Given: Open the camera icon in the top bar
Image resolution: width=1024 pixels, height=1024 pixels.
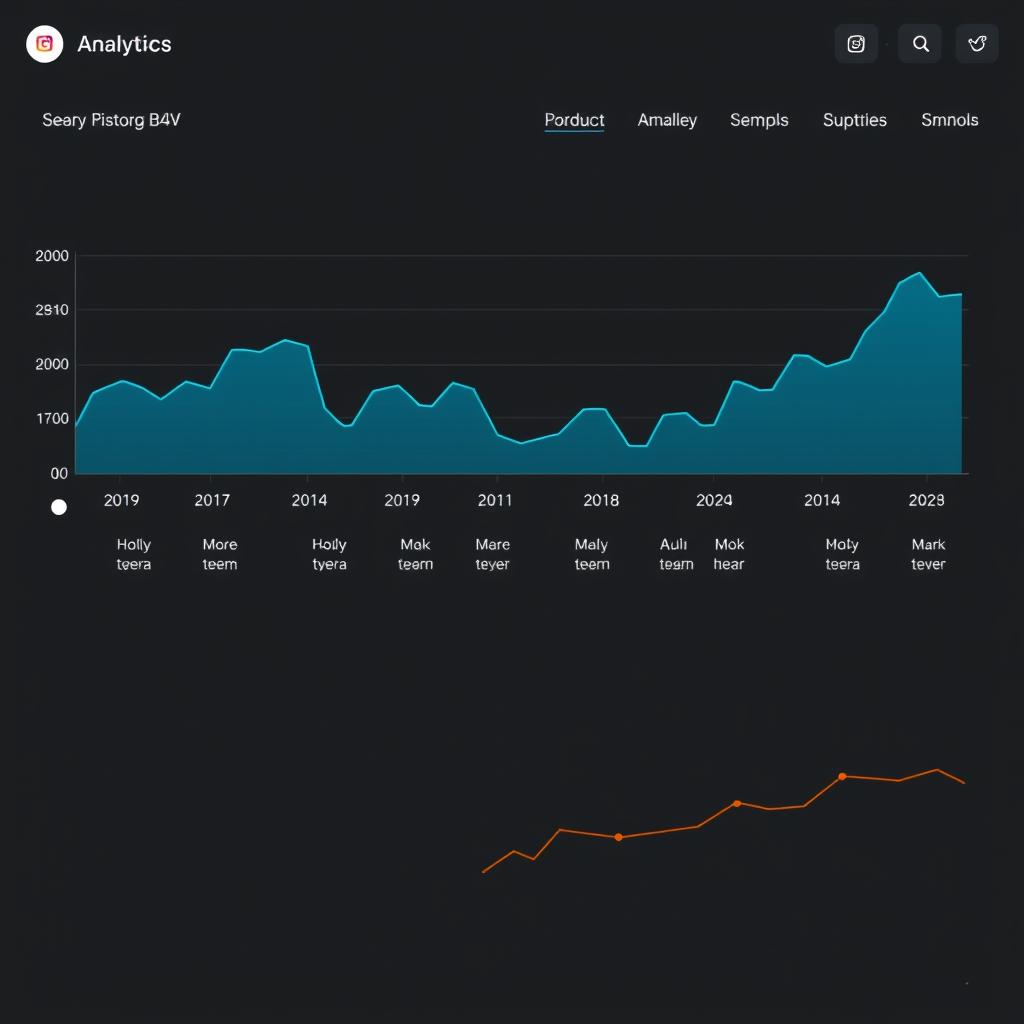Looking at the screenshot, I should [x=856, y=43].
